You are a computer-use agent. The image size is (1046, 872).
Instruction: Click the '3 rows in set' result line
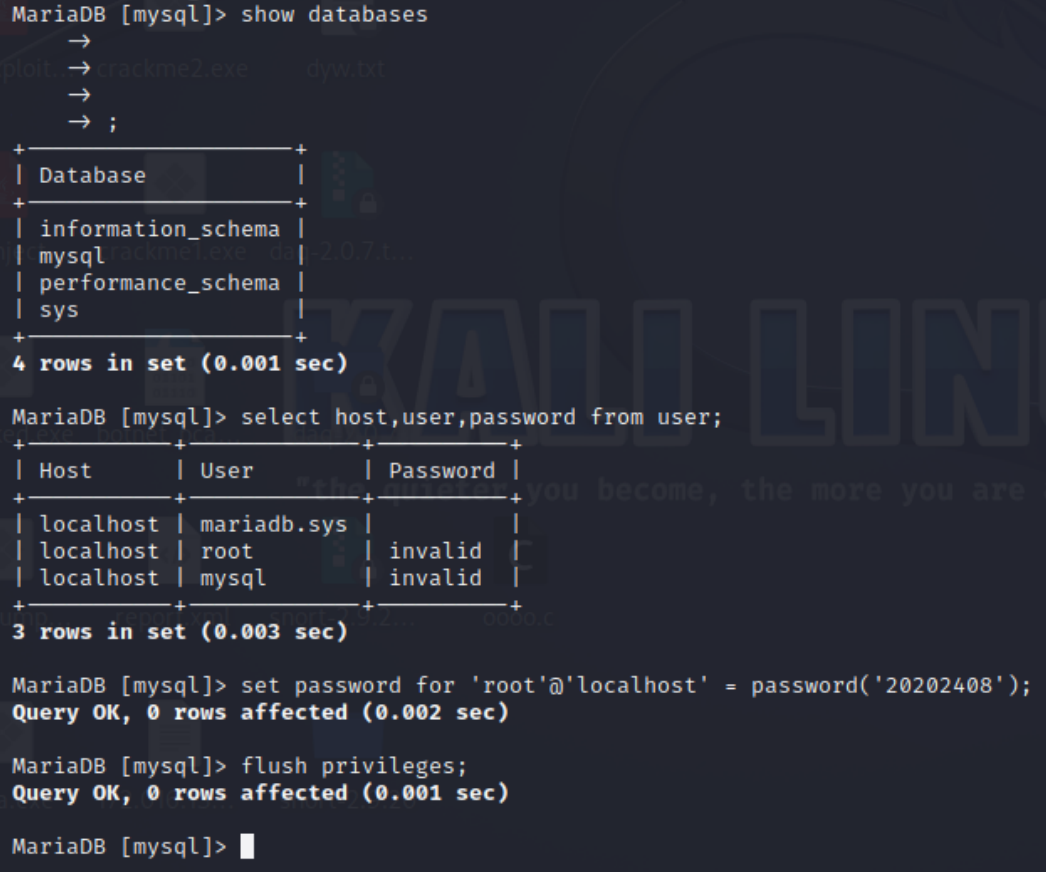click(x=179, y=631)
